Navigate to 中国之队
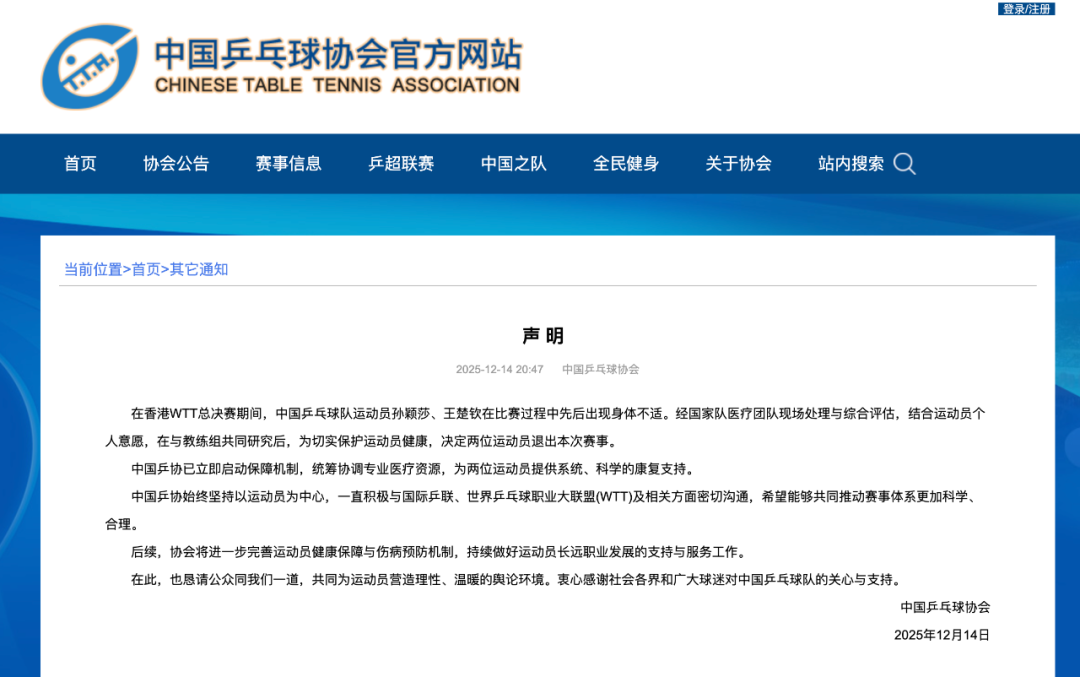1080x677 pixels. (x=513, y=164)
